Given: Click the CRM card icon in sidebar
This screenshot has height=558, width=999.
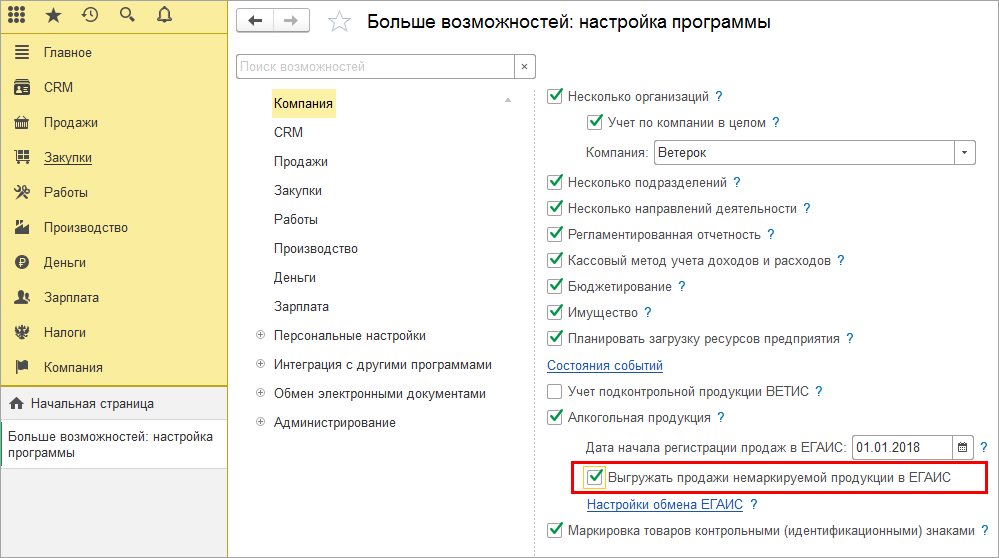Looking at the screenshot, I should (22, 87).
